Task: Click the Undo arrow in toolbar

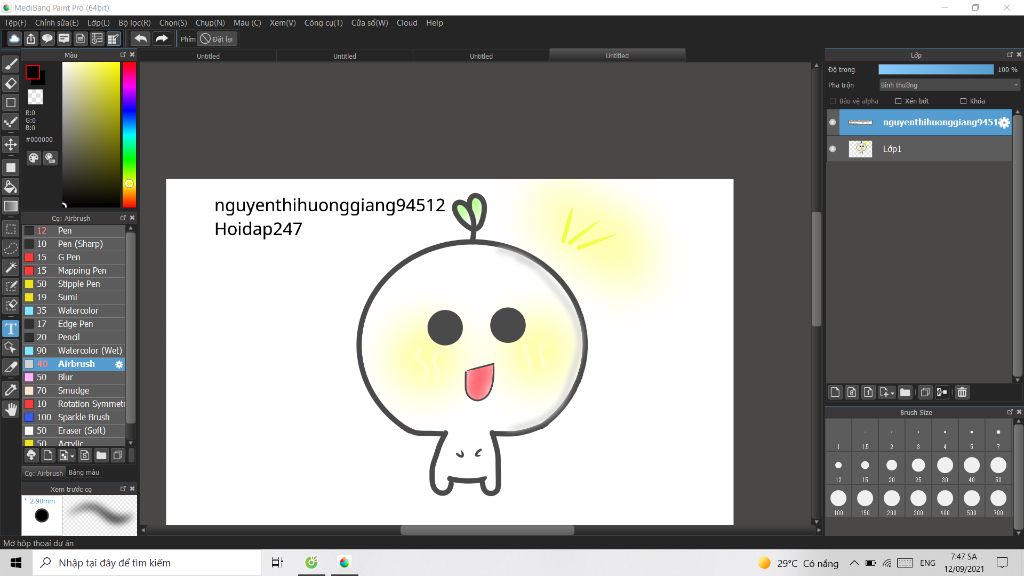Action: (x=141, y=39)
